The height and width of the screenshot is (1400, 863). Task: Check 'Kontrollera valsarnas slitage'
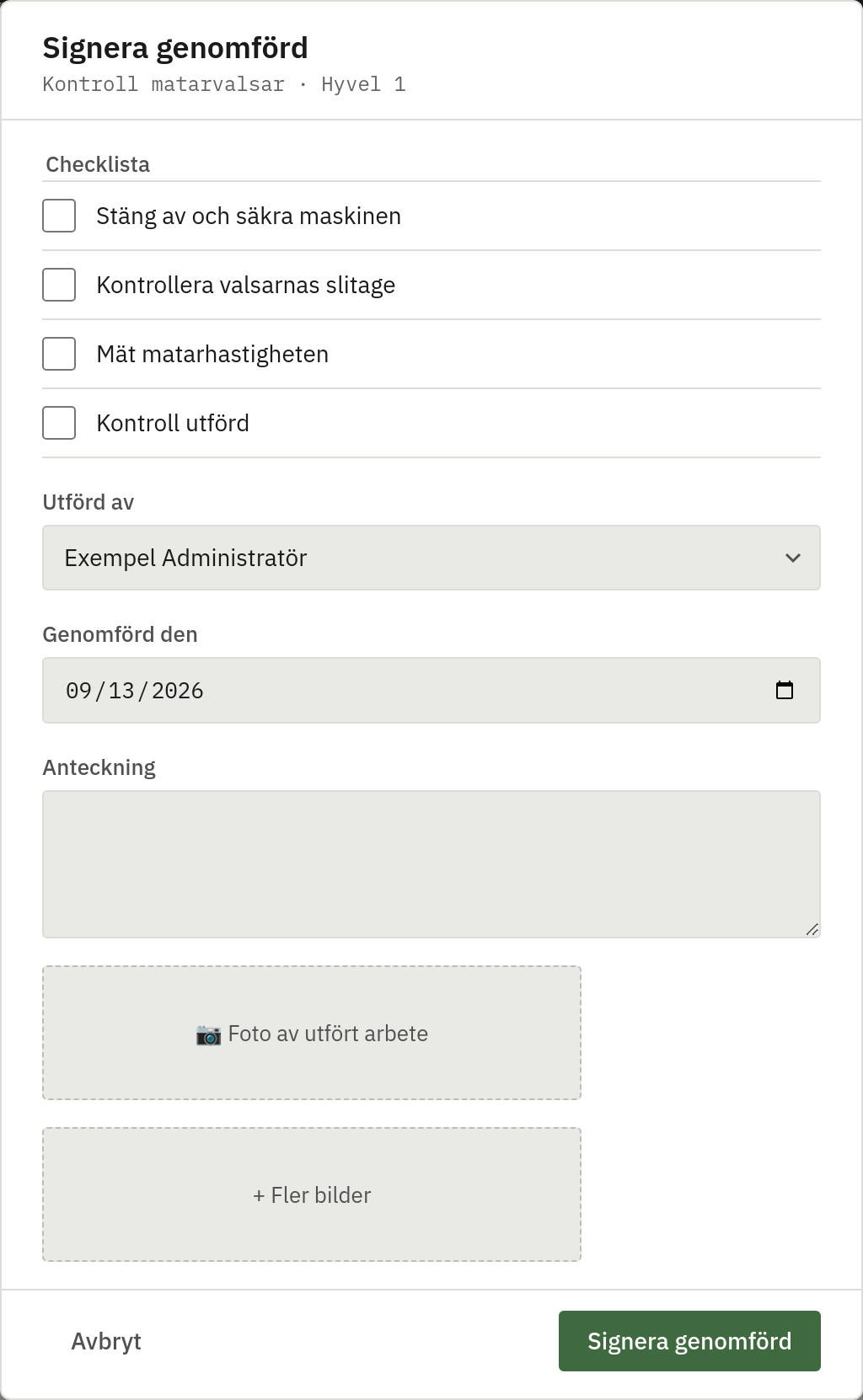59,285
